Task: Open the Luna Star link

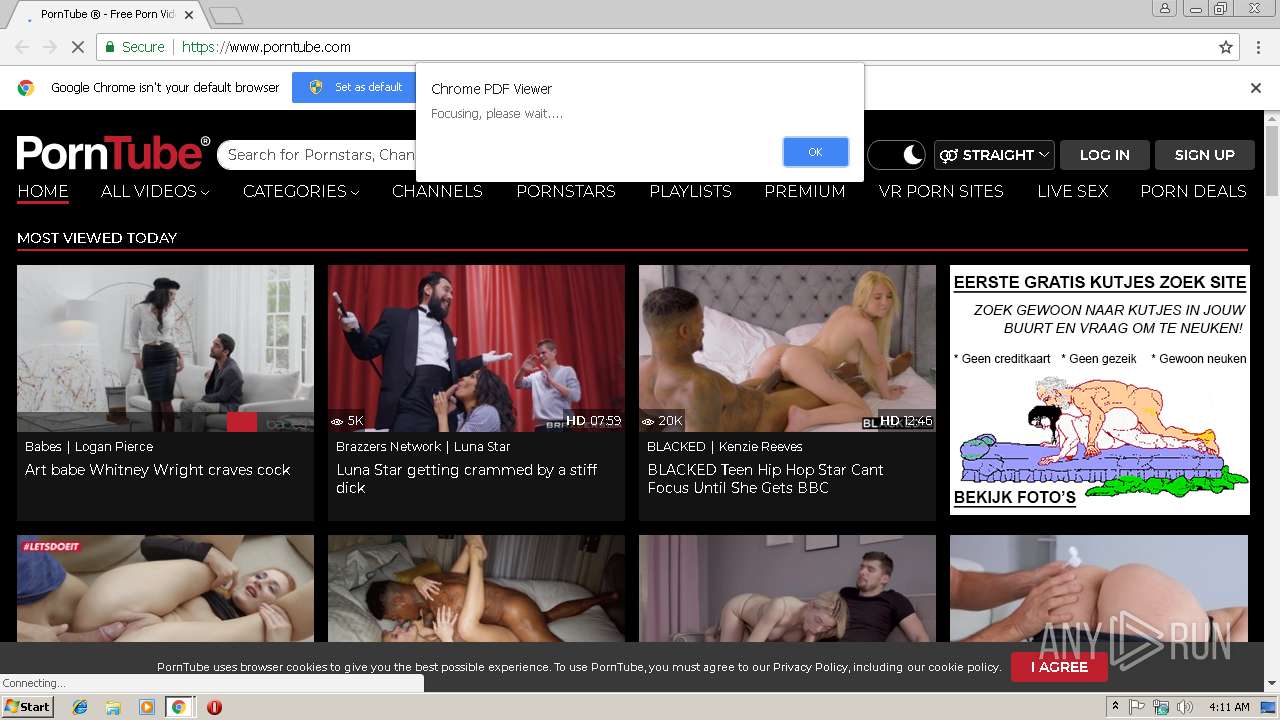Action: point(482,447)
